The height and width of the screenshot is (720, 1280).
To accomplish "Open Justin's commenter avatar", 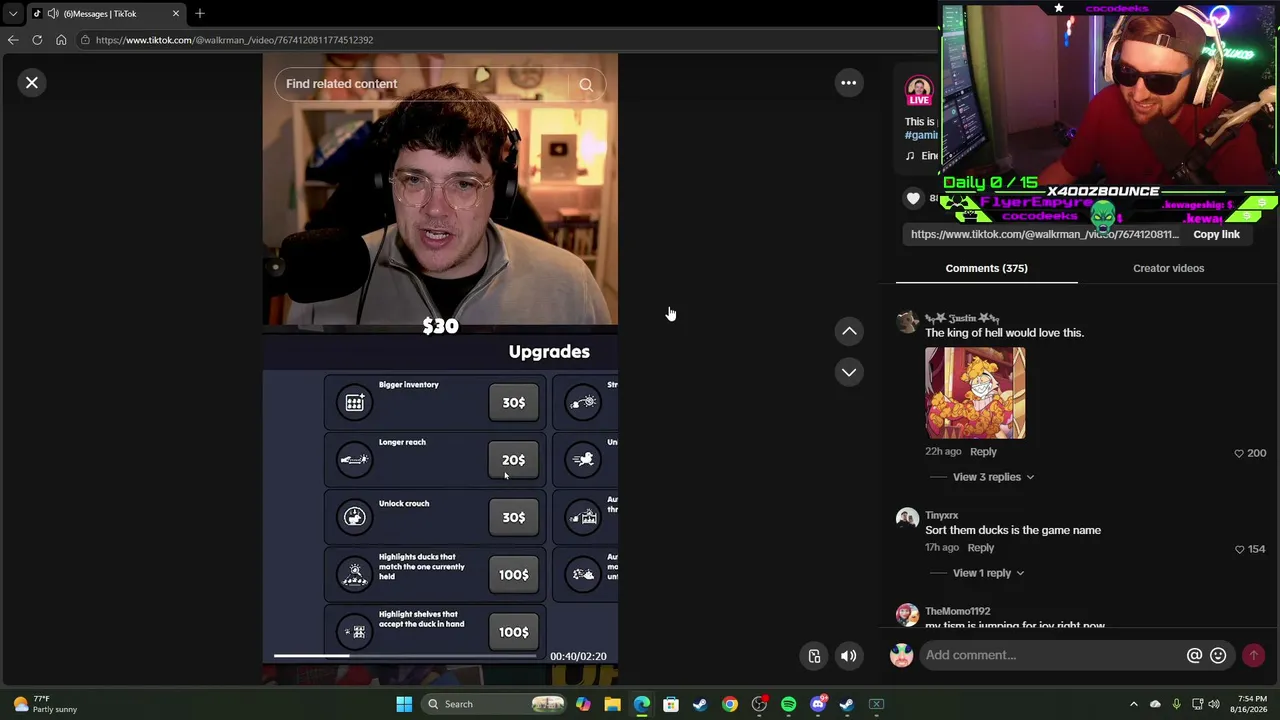I will click(907, 321).
